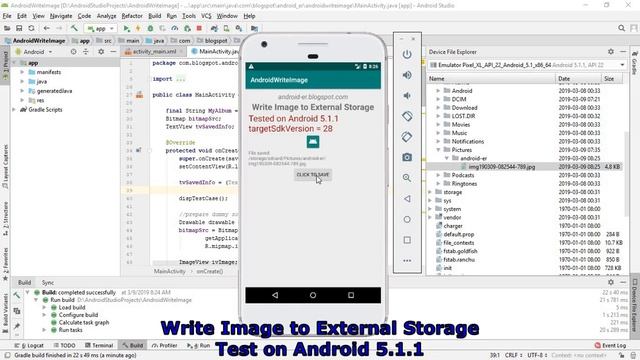This screenshot has width=640, height=360.
Task: Open Search Everywhere magnifier
Action: click(621, 28)
